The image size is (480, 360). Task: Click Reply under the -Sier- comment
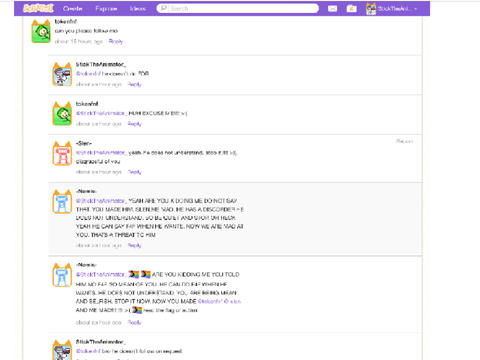pyautogui.click(x=134, y=172)
